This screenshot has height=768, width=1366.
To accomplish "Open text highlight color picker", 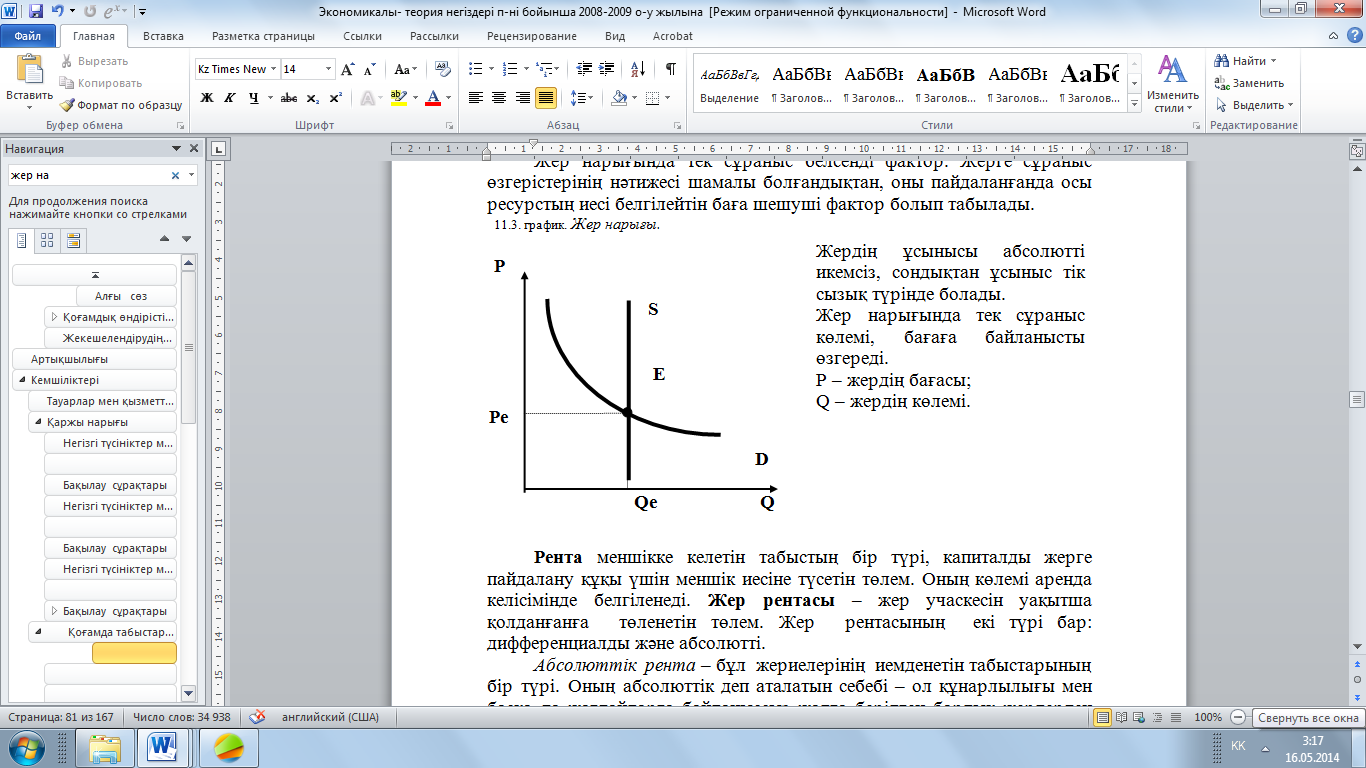I will tap(413, 98).
